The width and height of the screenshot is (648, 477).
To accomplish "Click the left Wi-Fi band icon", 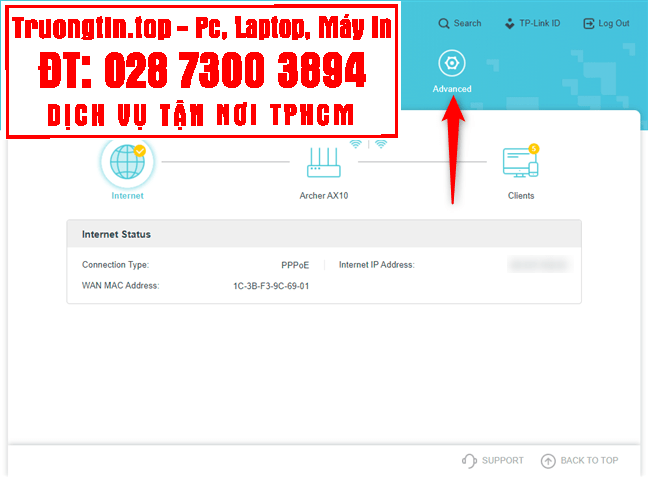I will pyautogui.click(x=355, y=144).
